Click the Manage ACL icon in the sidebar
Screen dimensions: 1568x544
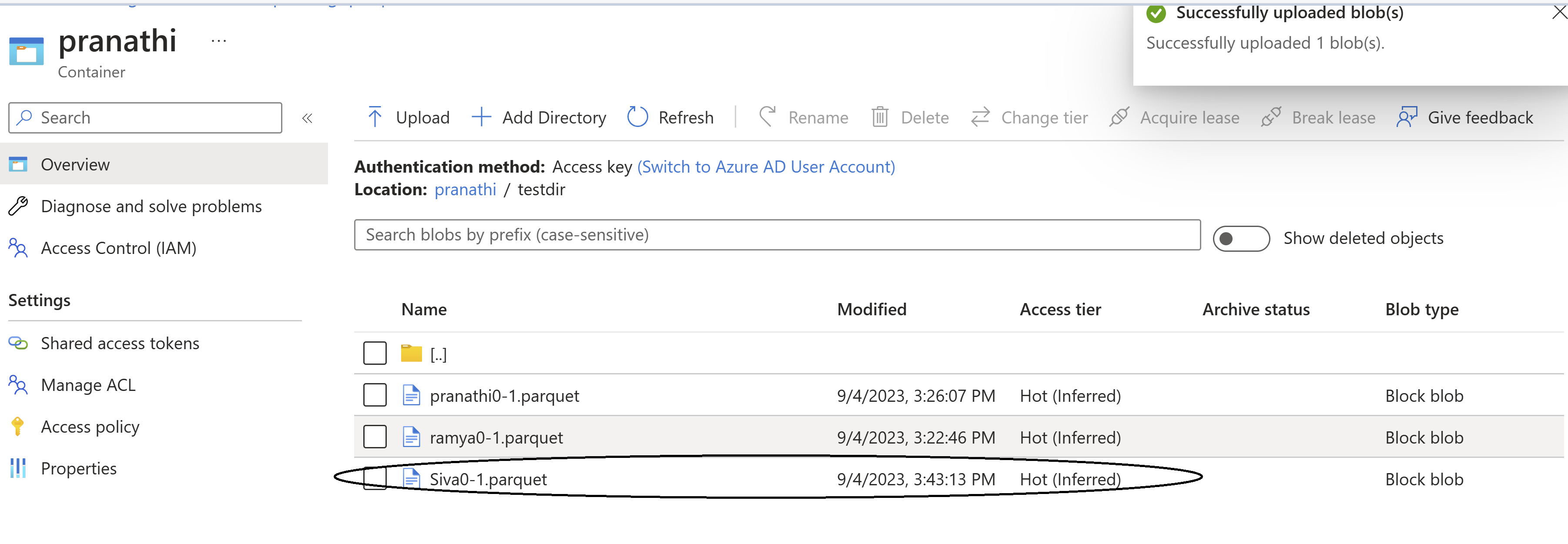(18, 385)
